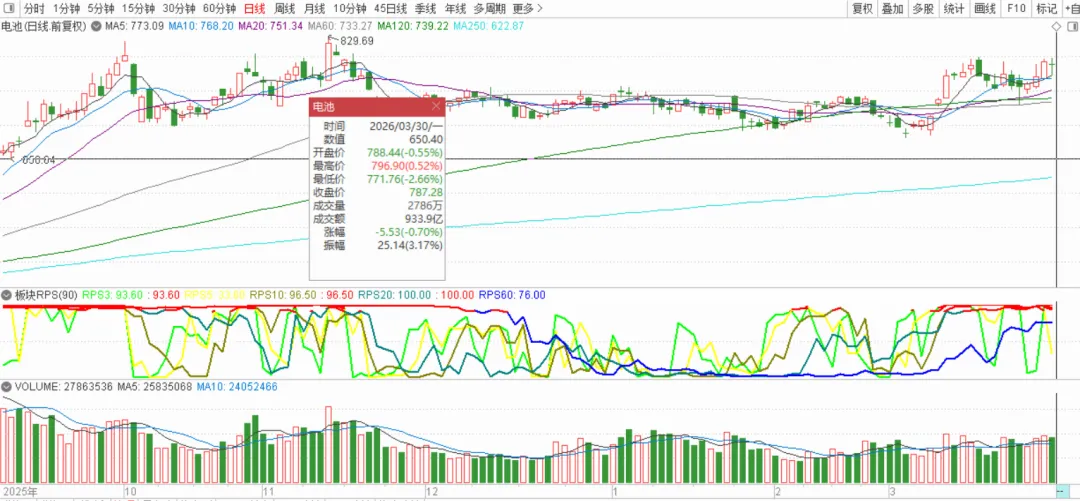The width and height of the screenshot is (1080, 501).
Task: Select the 年线 yearly period tab
Action: click(x=455, y=9)
